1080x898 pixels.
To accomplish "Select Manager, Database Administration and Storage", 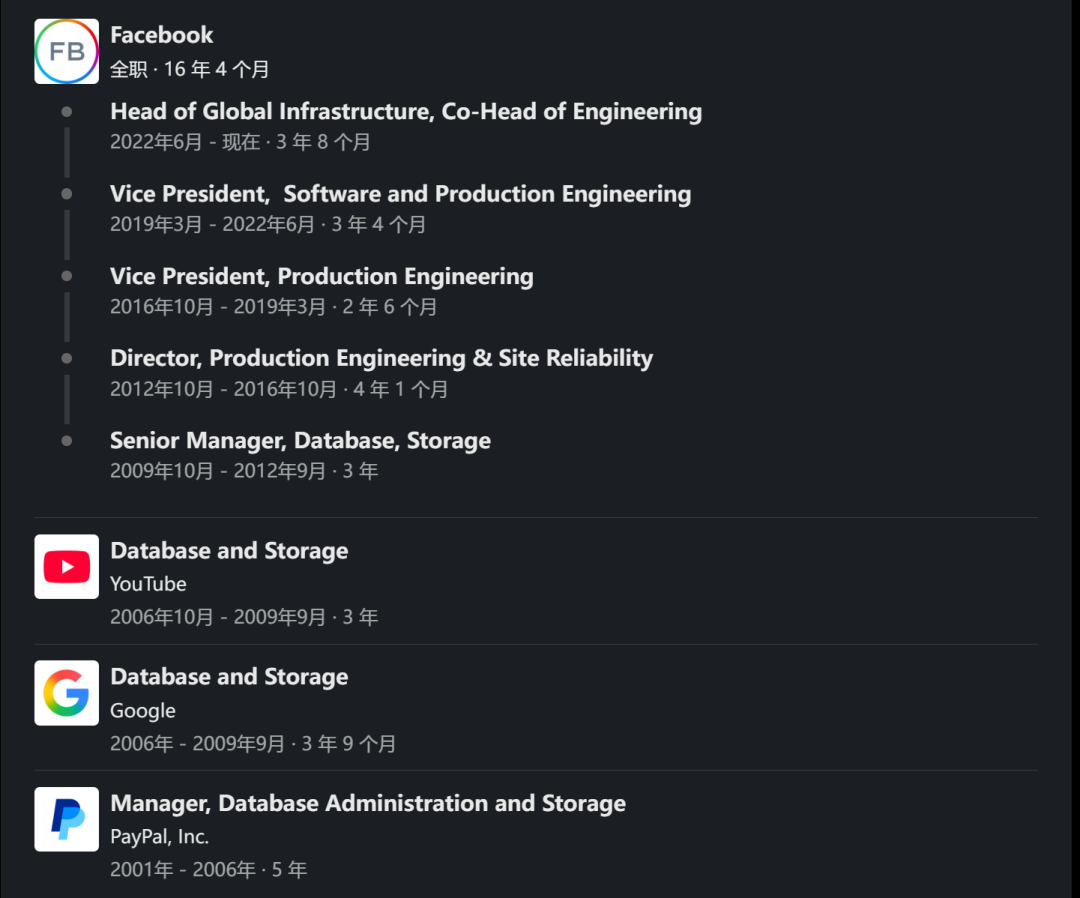I will pos(367,803).
